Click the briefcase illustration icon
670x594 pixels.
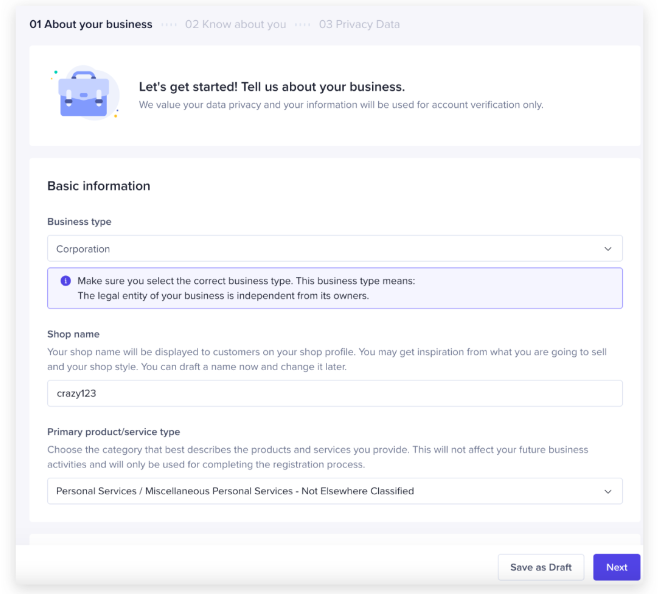tap(84, 94)
